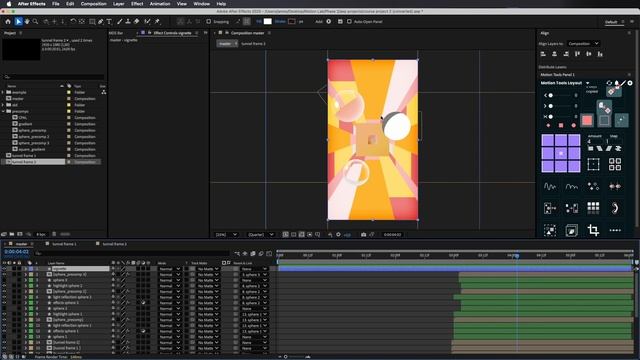Click master breadcrumb button in viewer
This screenshot has width=640, height=360.
pyautogui.click(x=227, y=44)
